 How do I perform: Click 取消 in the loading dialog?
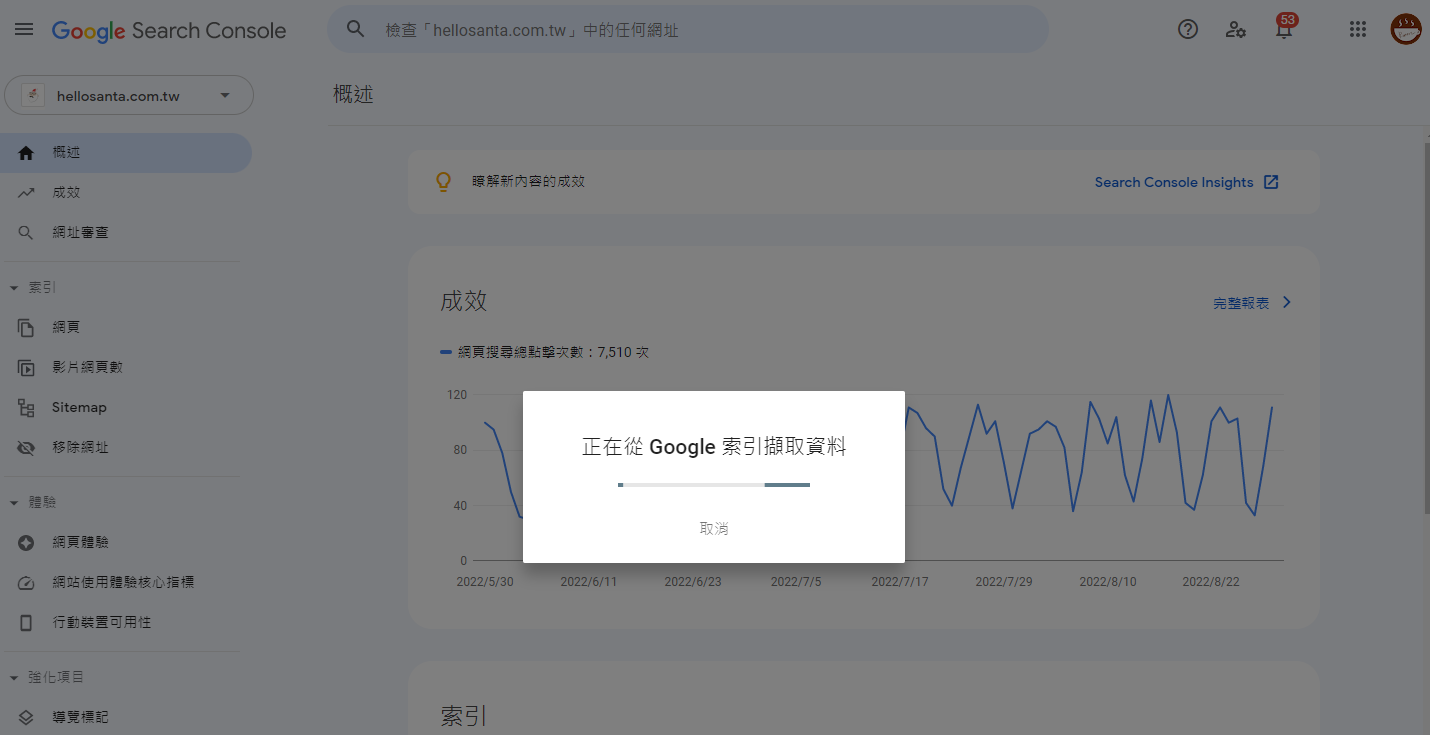(714, 528)
